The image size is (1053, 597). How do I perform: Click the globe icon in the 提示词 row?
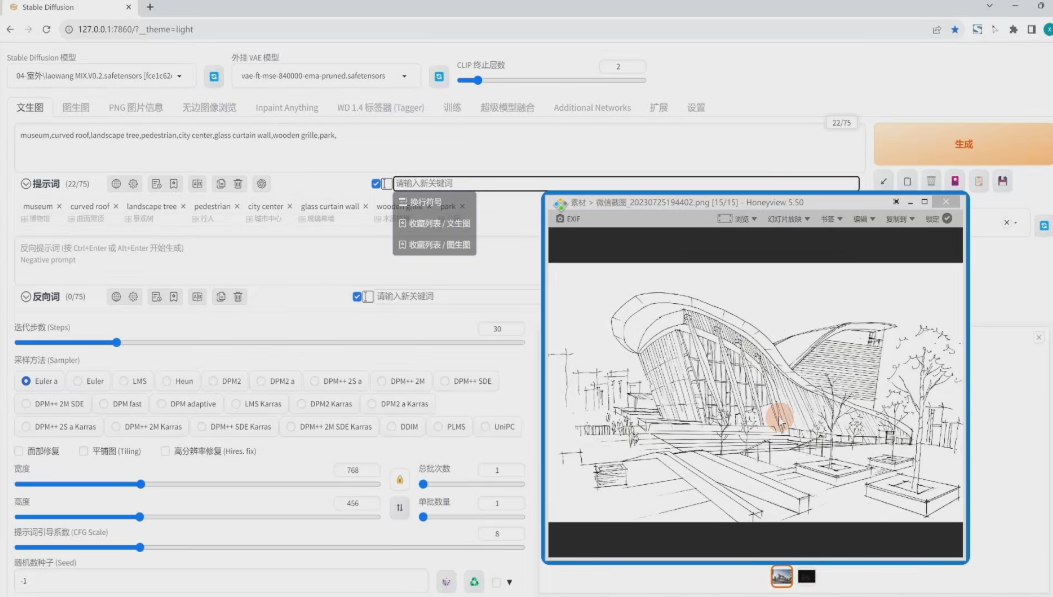point(116,183)
